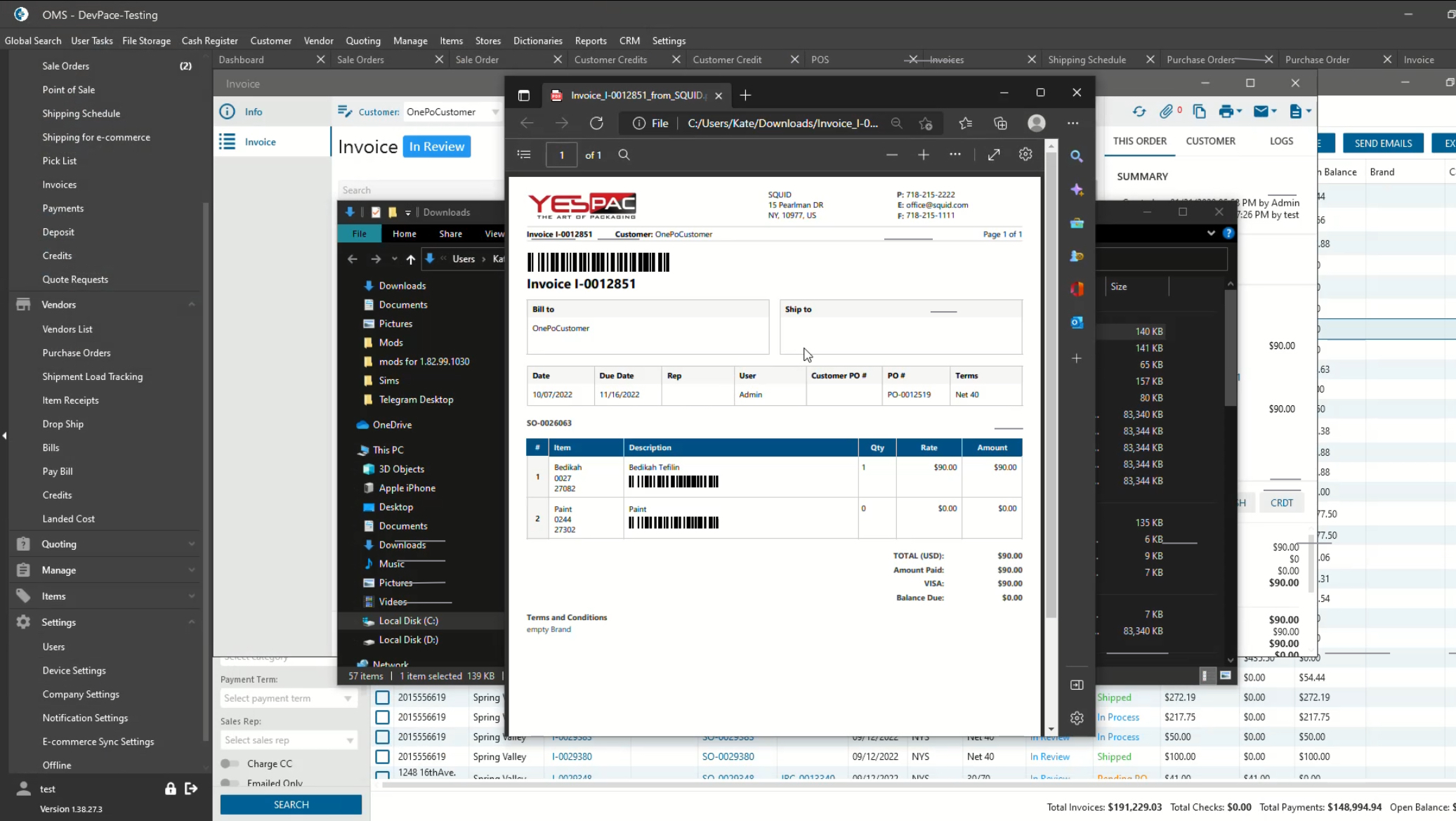Check the Spring Valley I-0029380 row checkbox

tap(382, 756)
